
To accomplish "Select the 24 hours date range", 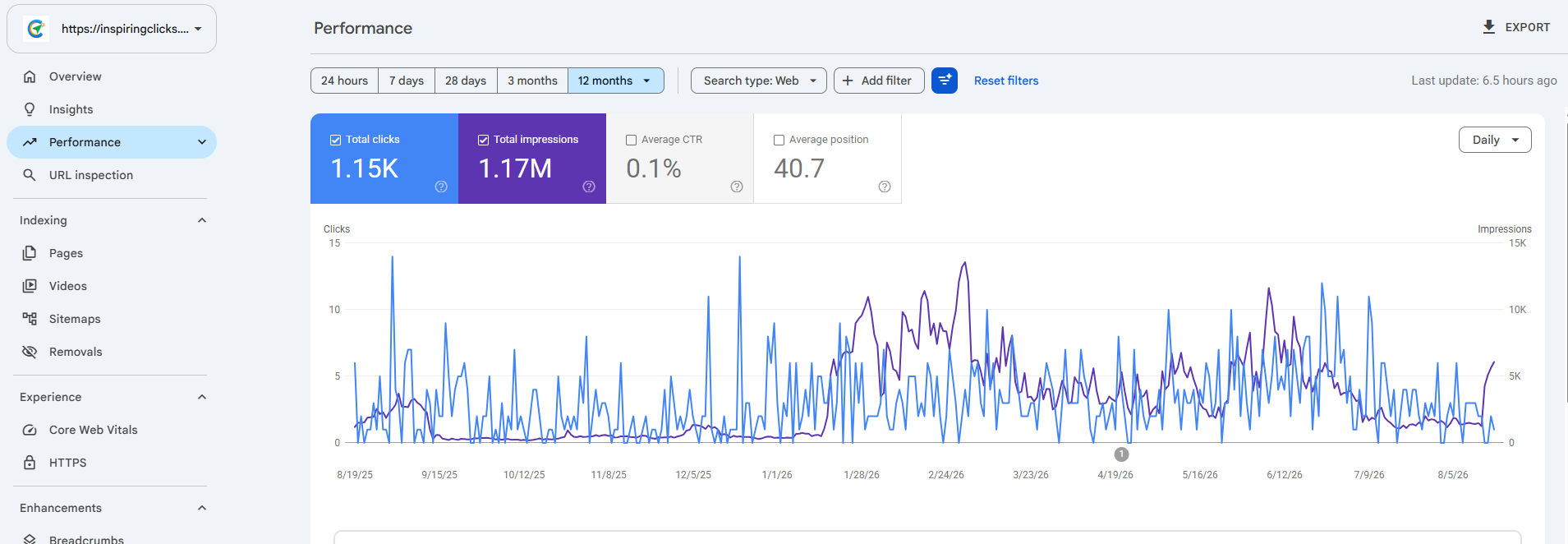I will click(345, 81).
